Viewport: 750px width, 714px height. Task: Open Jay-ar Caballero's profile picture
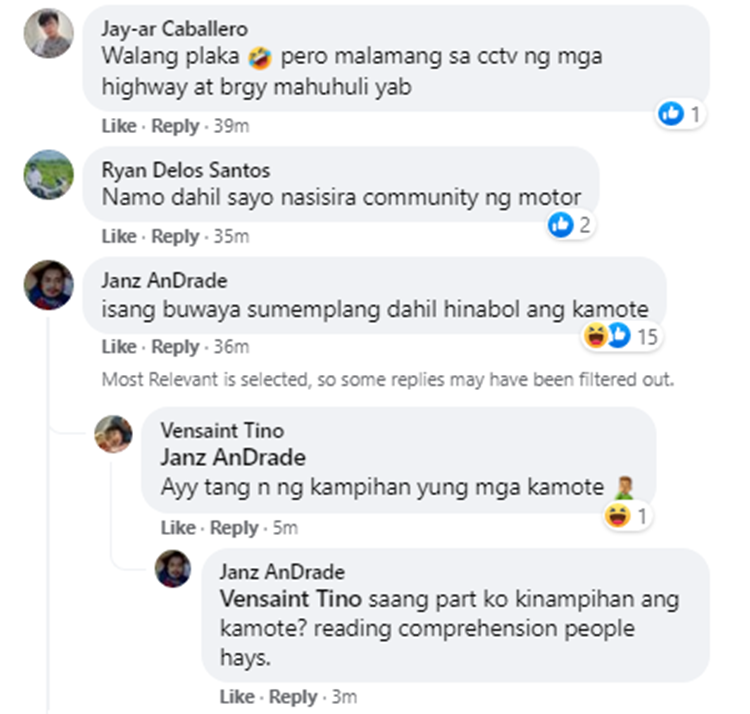coord(49,33)
